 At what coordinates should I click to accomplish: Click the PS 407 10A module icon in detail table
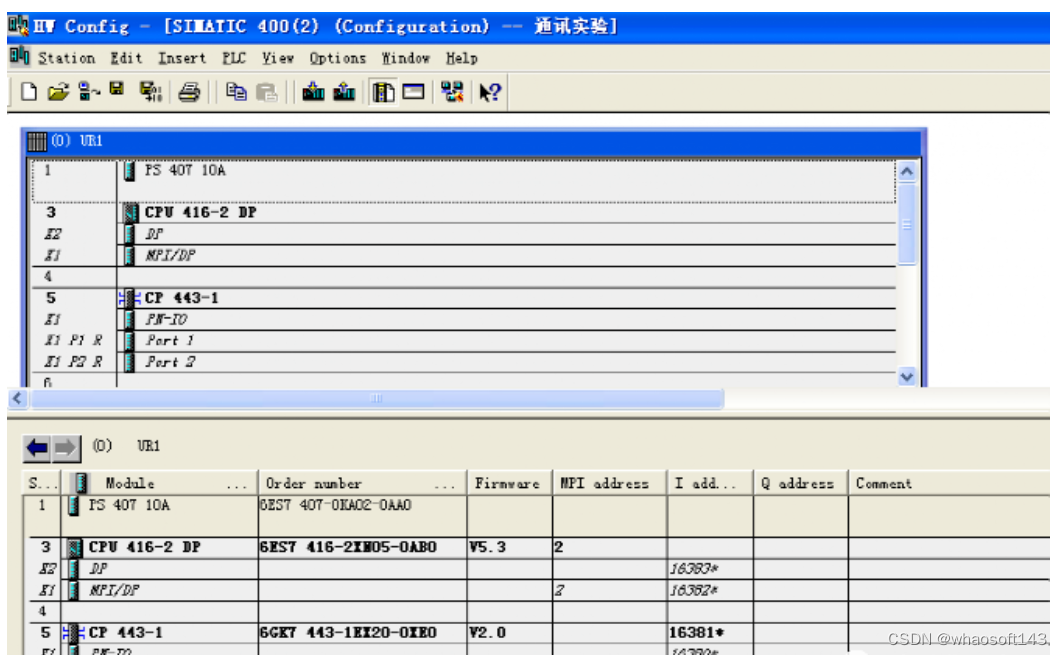pos(74,506)
